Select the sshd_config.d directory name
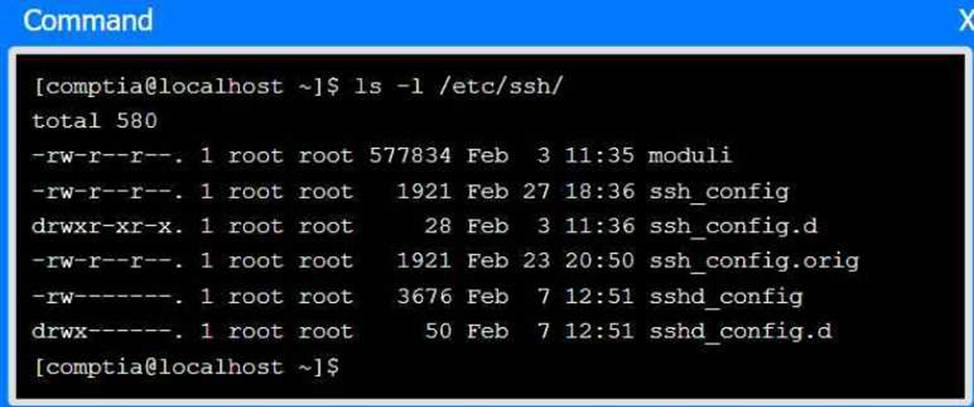The width and height of the screenshot is (974, 407). click(740, 331)
